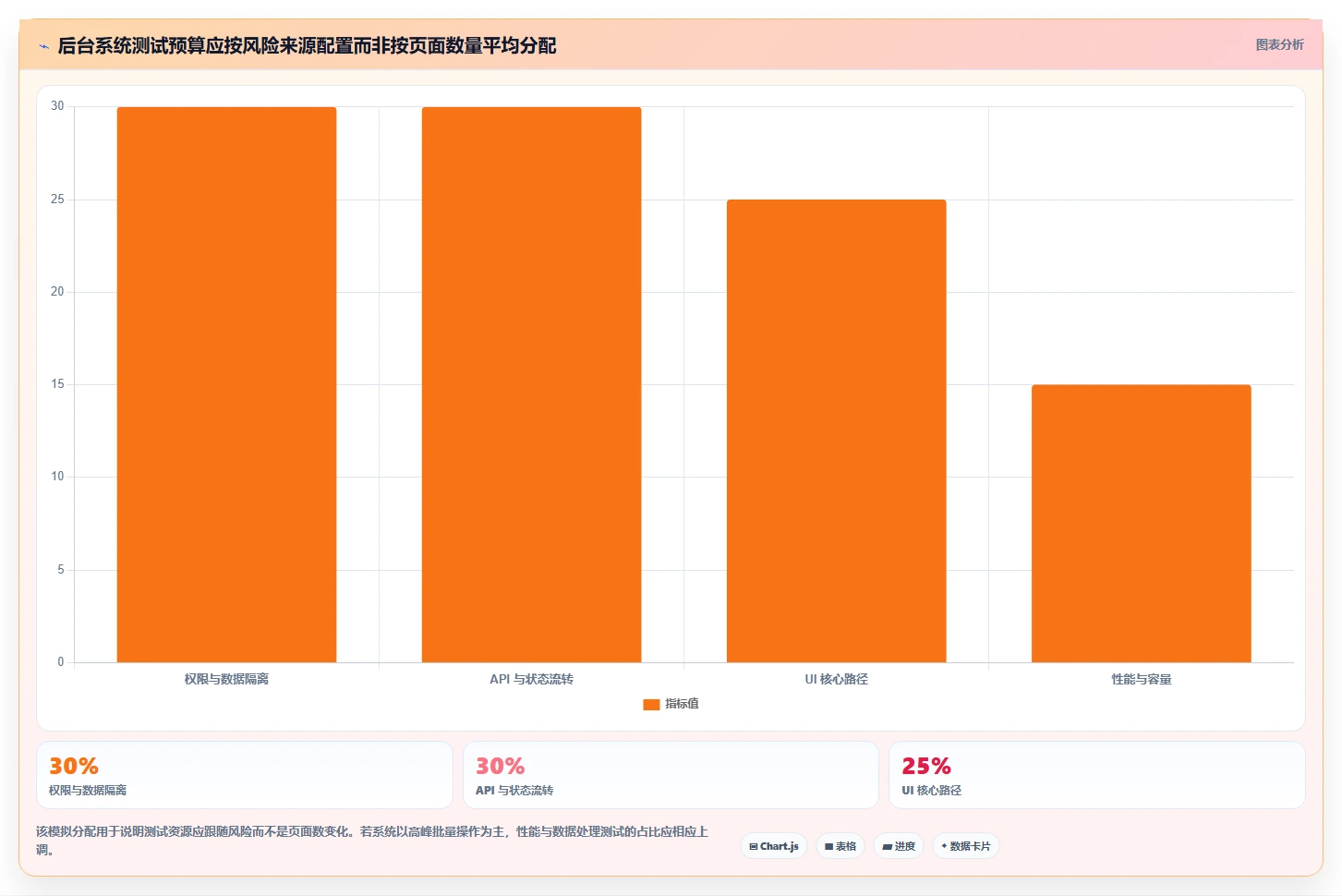
Task: Click the y-axis value 30
Action: (x=57, y=106)
